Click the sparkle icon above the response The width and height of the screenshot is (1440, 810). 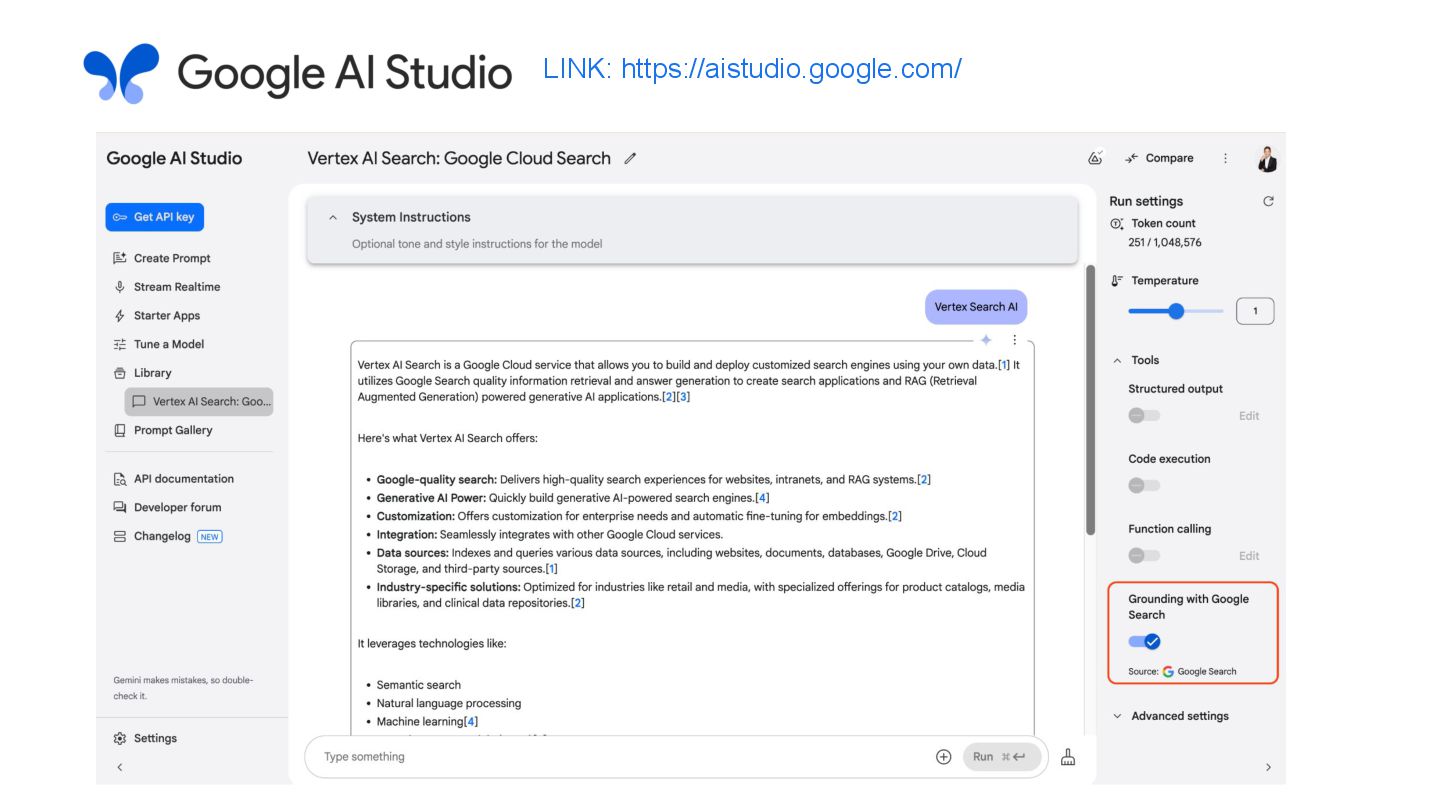(x=986, y=340)
